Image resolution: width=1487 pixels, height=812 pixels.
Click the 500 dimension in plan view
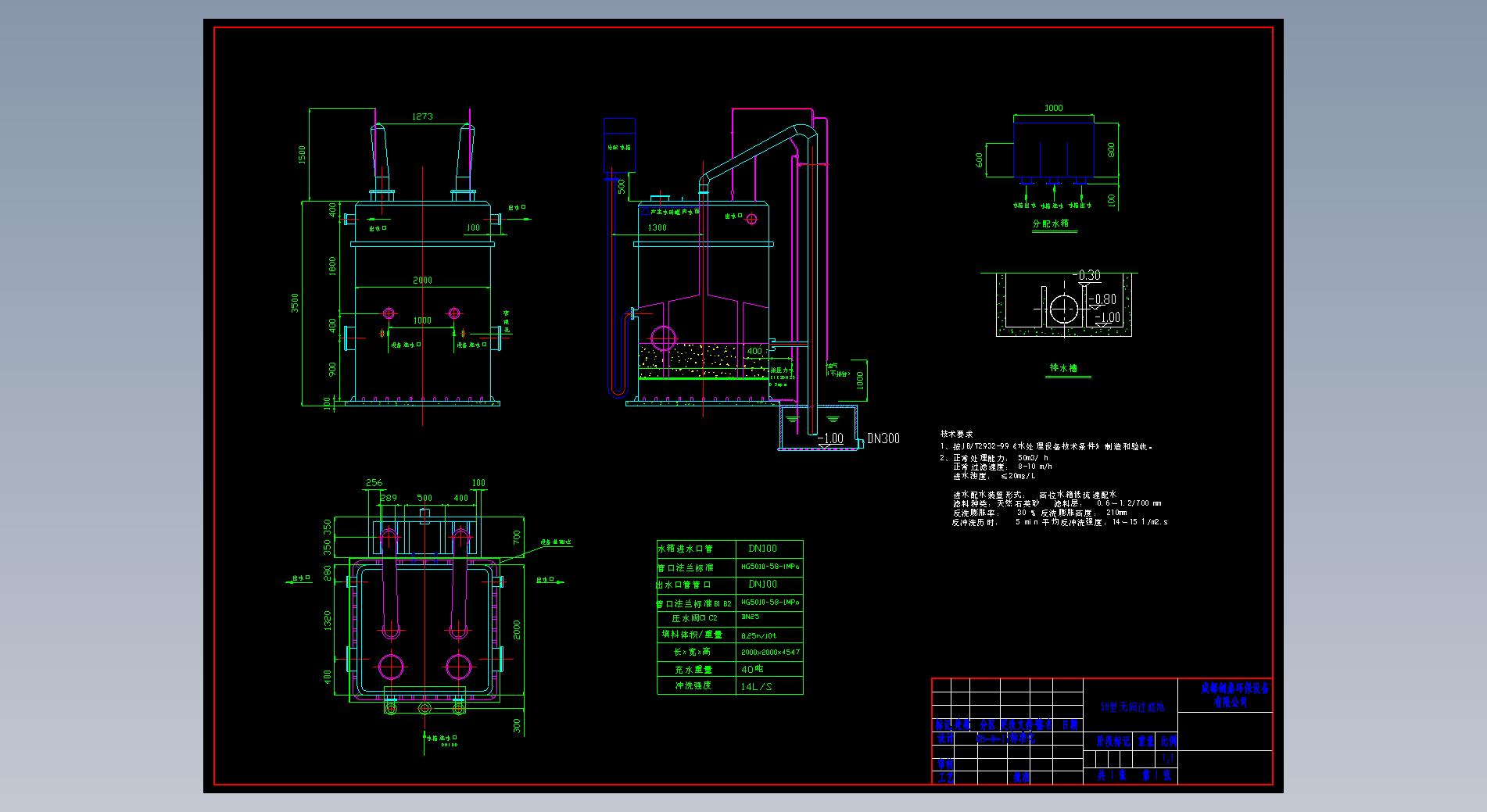pos(424,498)
